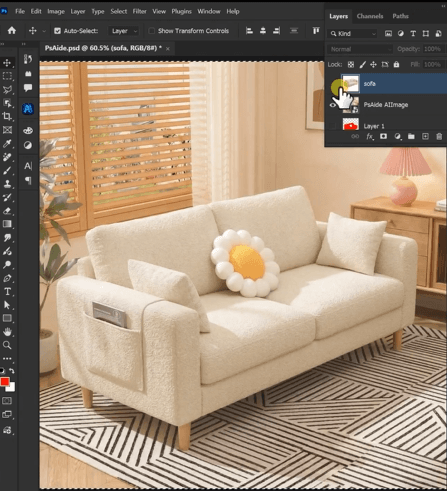Image resolution: width=447 pixels, height=491 pixels.
Task: Toggle Quick Mask mode
Action: [x=7, y=401]
